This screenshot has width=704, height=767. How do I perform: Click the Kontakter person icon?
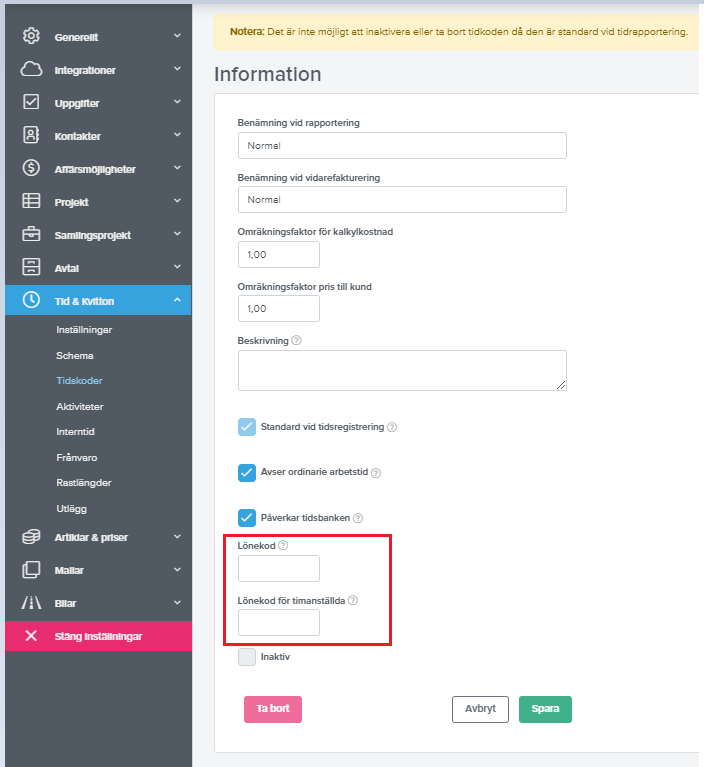(x=31, y=136)
